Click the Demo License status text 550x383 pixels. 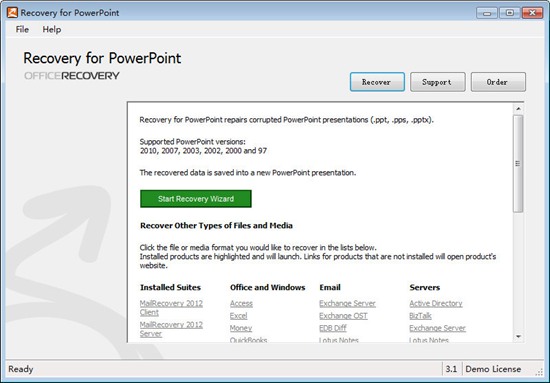(493, 369)
